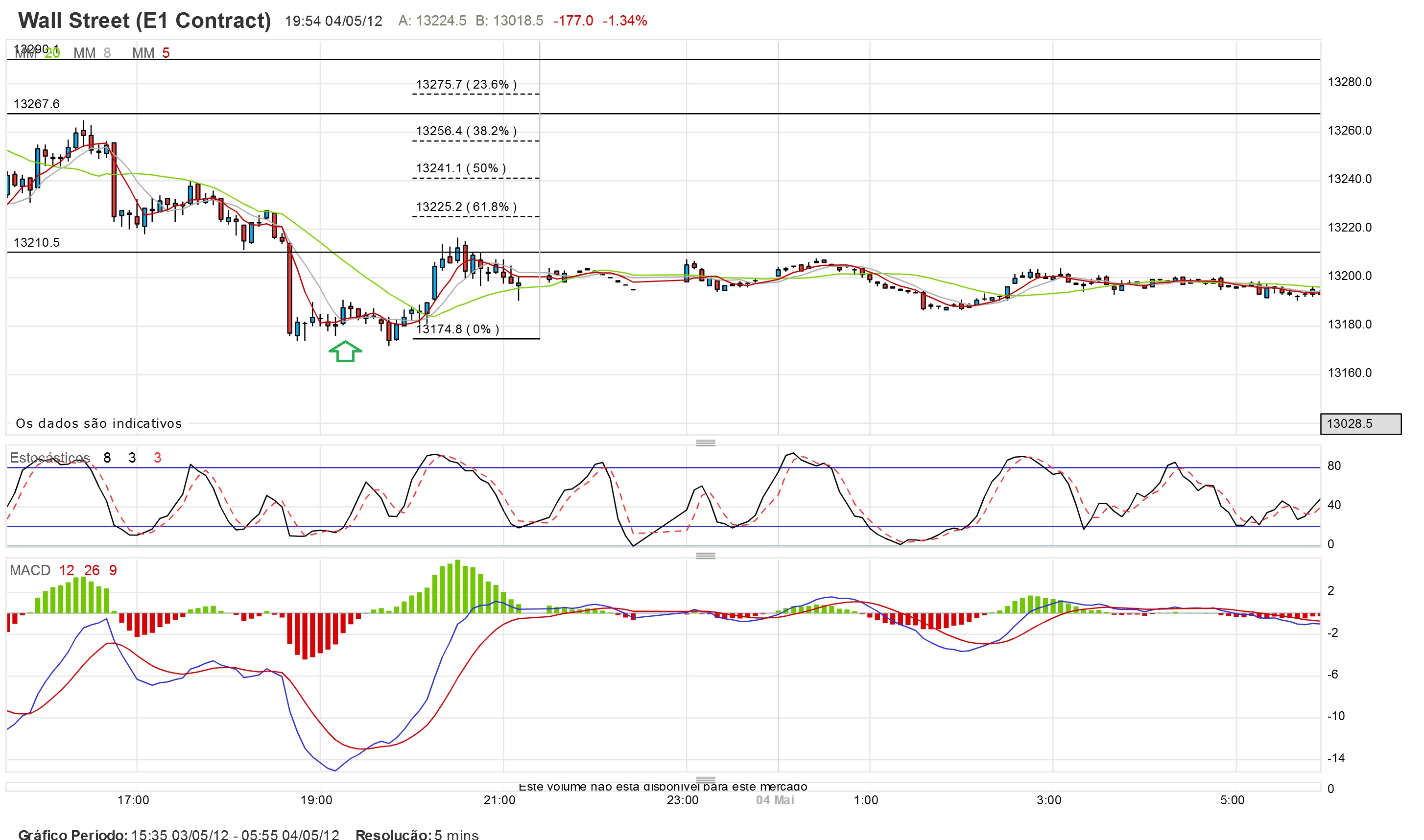The image size is (1424, 840).
Task: Click the Os dados são indicativos notice
Action: pyautogui.click(x=99, y=423)
